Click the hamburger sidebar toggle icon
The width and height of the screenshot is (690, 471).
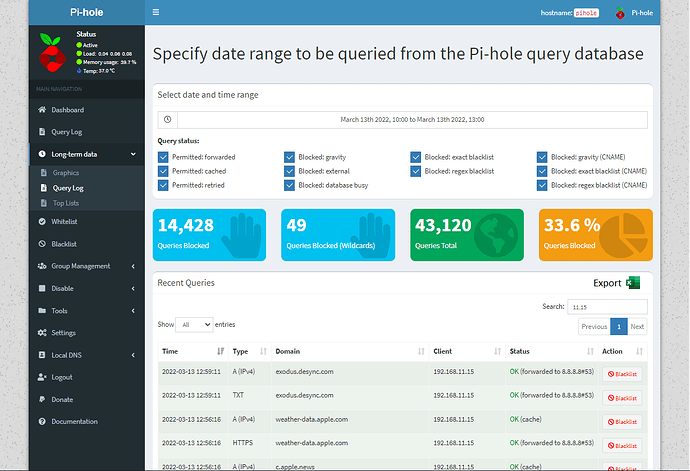click(x=156, y=12)
